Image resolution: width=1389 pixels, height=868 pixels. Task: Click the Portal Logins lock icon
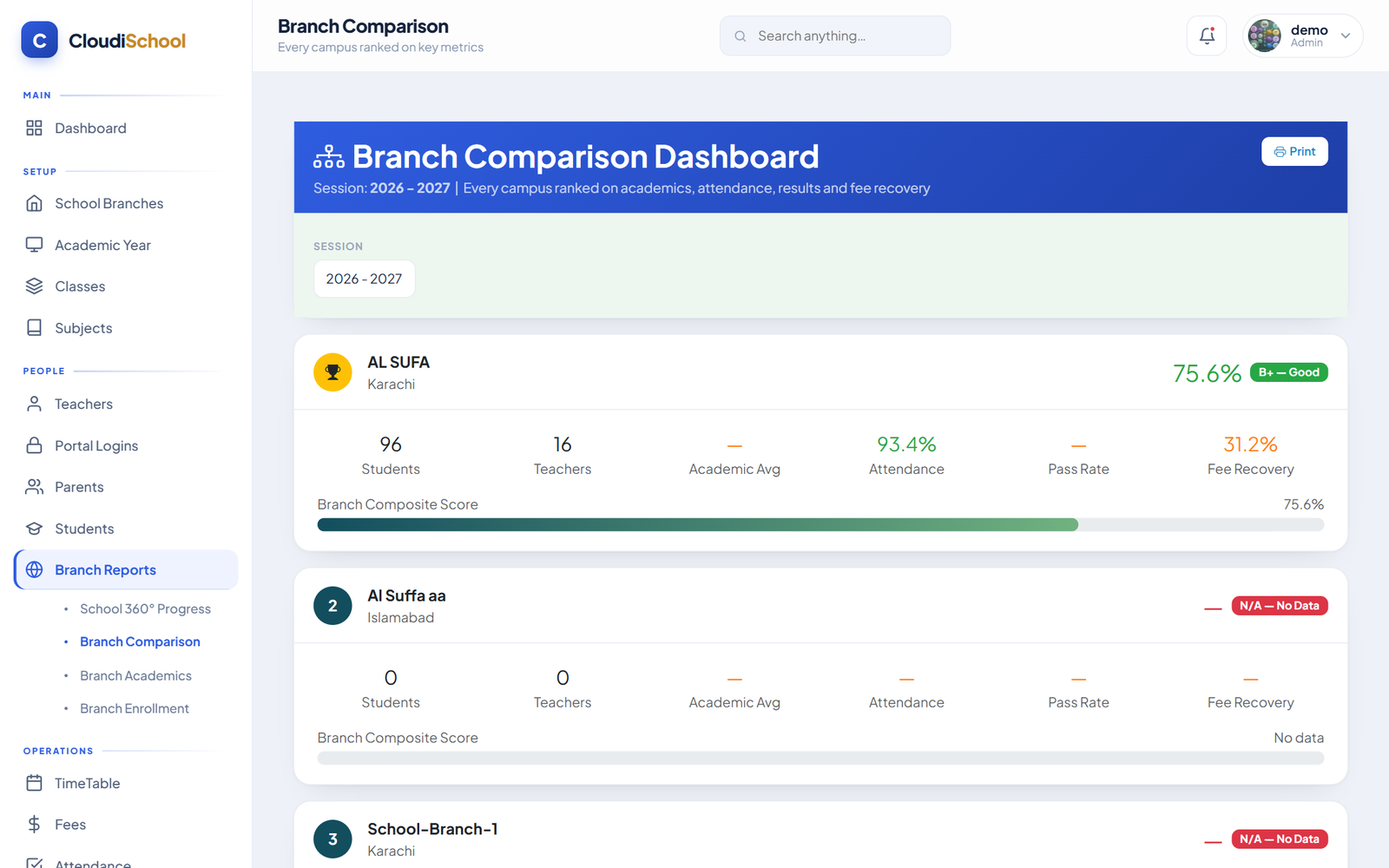(34, 445)
